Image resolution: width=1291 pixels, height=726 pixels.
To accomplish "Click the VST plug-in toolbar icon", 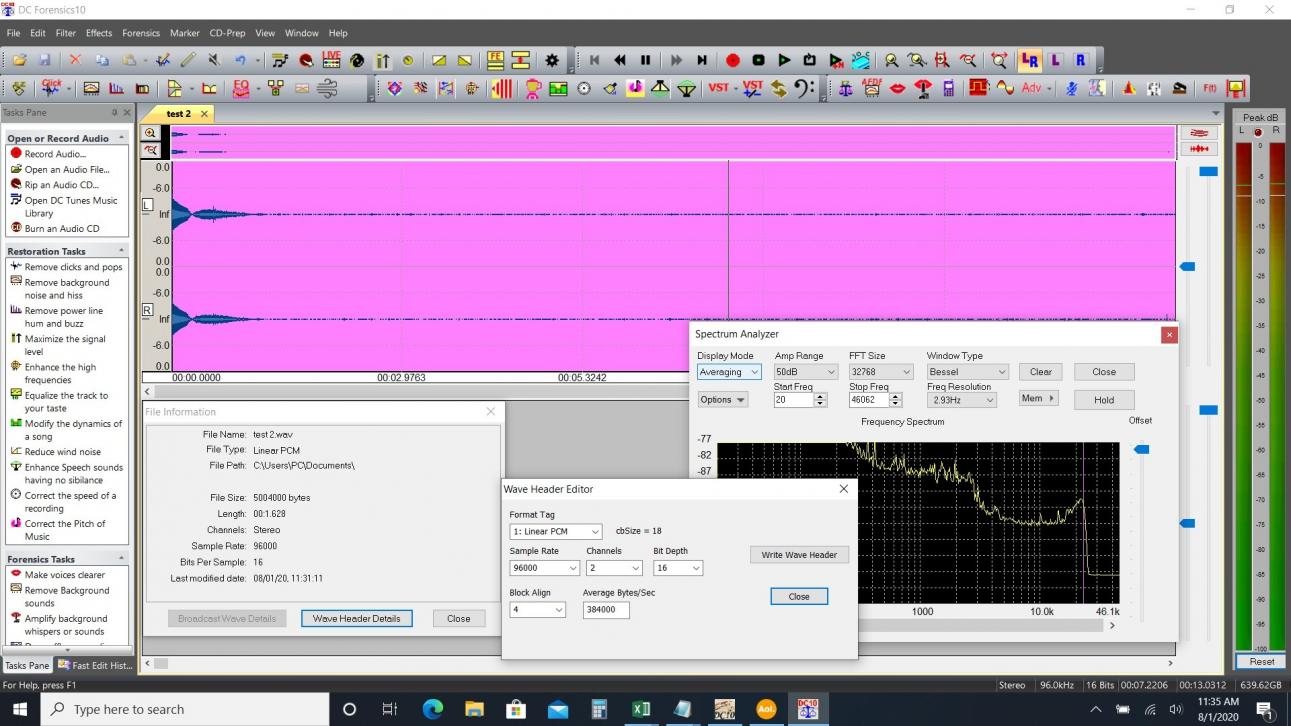I will click(x=719, y=88).
